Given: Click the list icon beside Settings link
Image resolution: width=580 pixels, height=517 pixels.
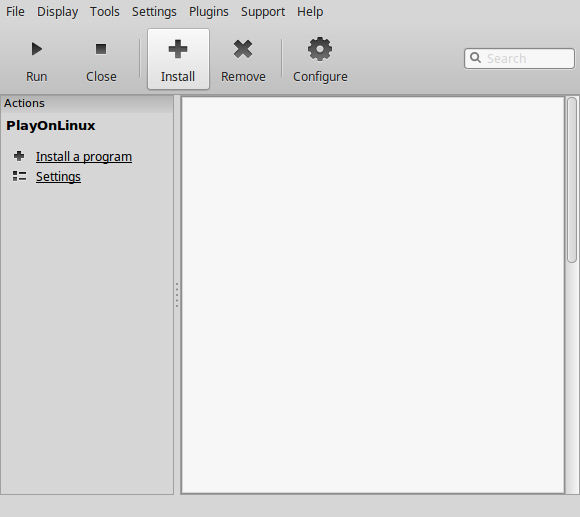Looking at the screenshot, I should (19, 176).
